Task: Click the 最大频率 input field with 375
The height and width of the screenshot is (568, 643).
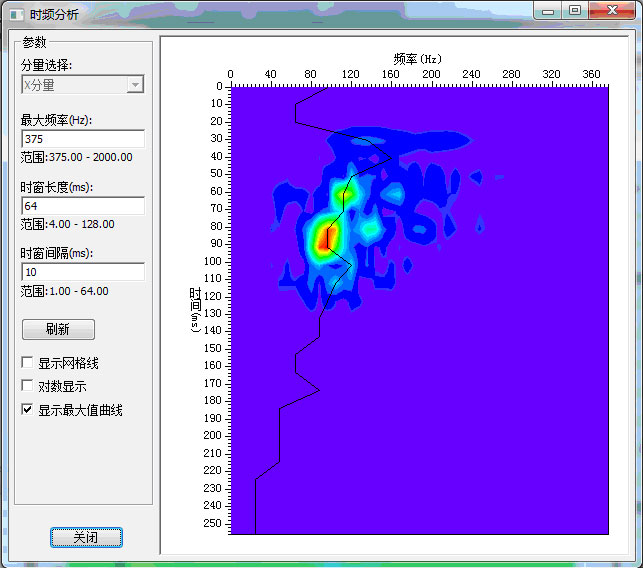Action: (x=82, y=139)
